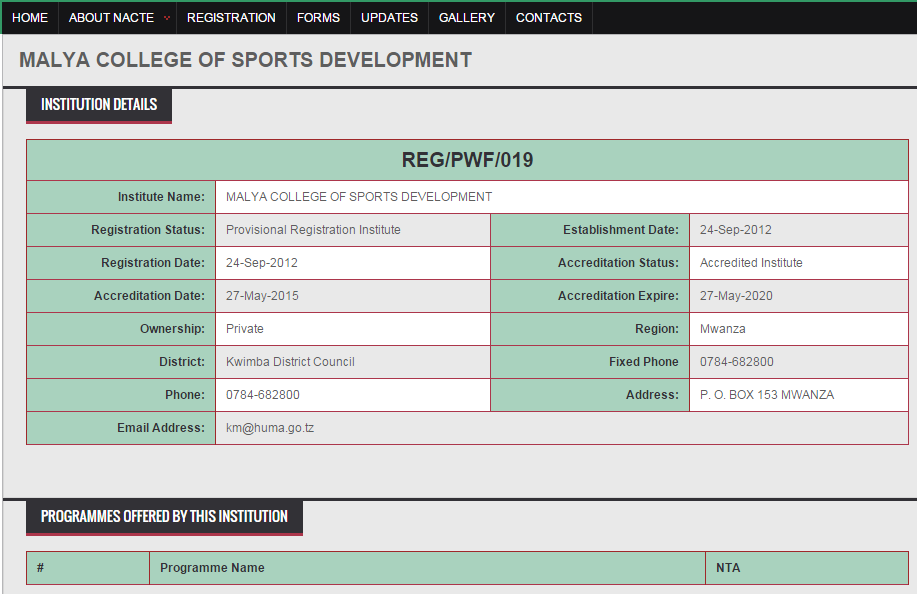This screenshot has width=917, height=594.
Task: Click the Fixed Phone label
Action: pyautogui.click(x=643, y=362)
